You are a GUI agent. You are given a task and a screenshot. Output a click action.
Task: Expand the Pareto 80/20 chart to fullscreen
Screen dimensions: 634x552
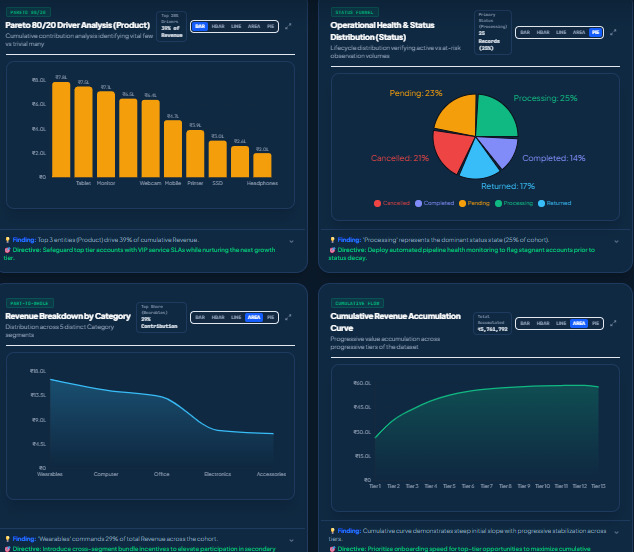(x=288, y=26)
